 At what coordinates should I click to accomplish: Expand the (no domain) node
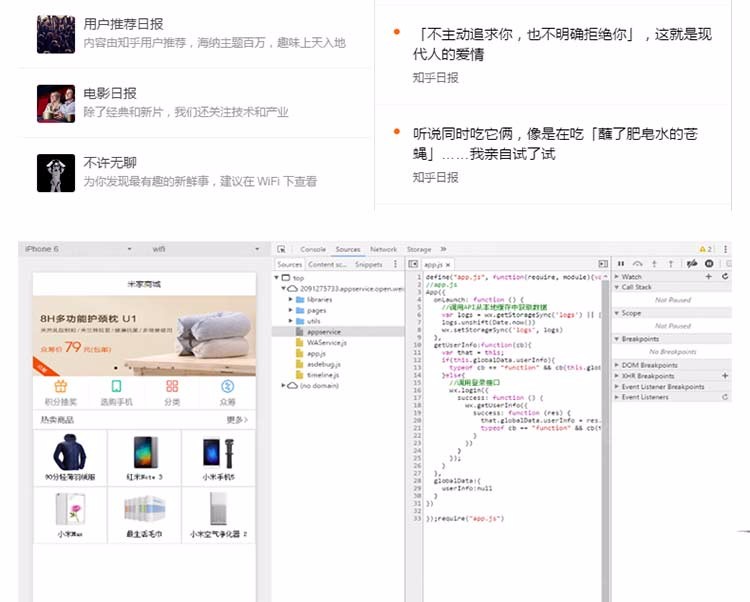(284, 385)
